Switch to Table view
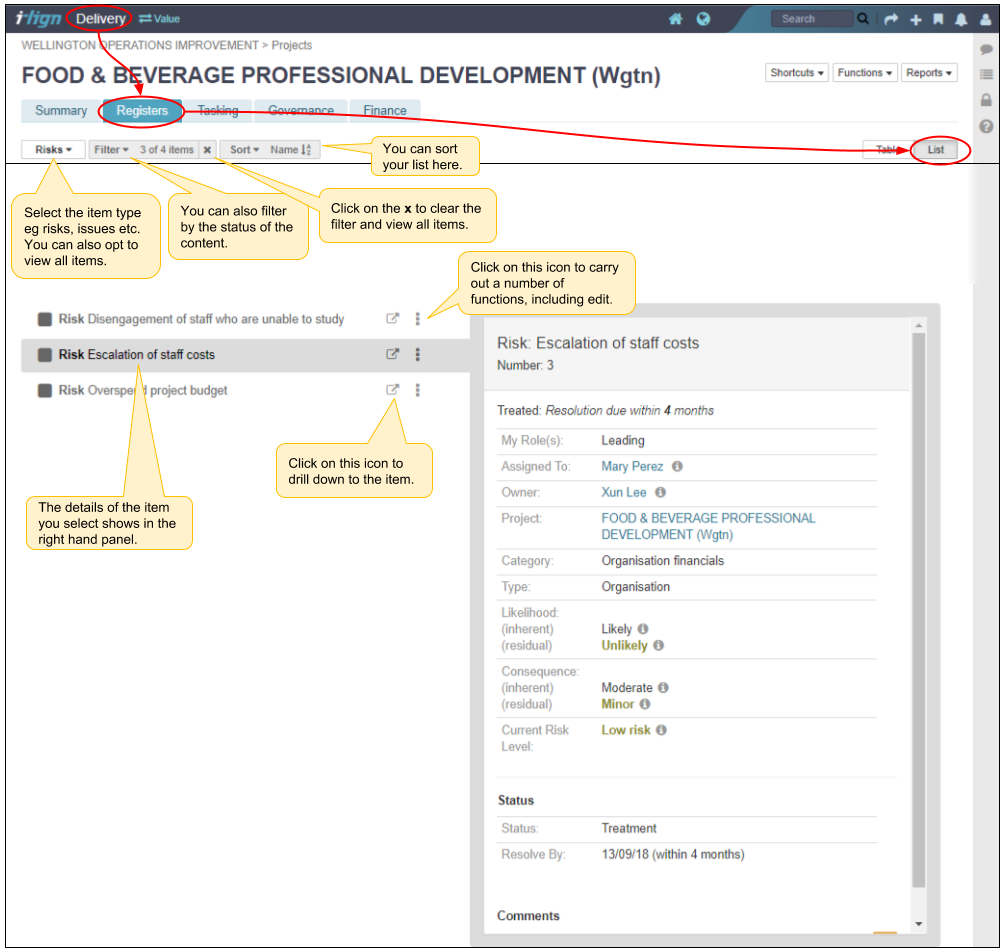This screenshot has width=1007, height=952. coord(887,150)
